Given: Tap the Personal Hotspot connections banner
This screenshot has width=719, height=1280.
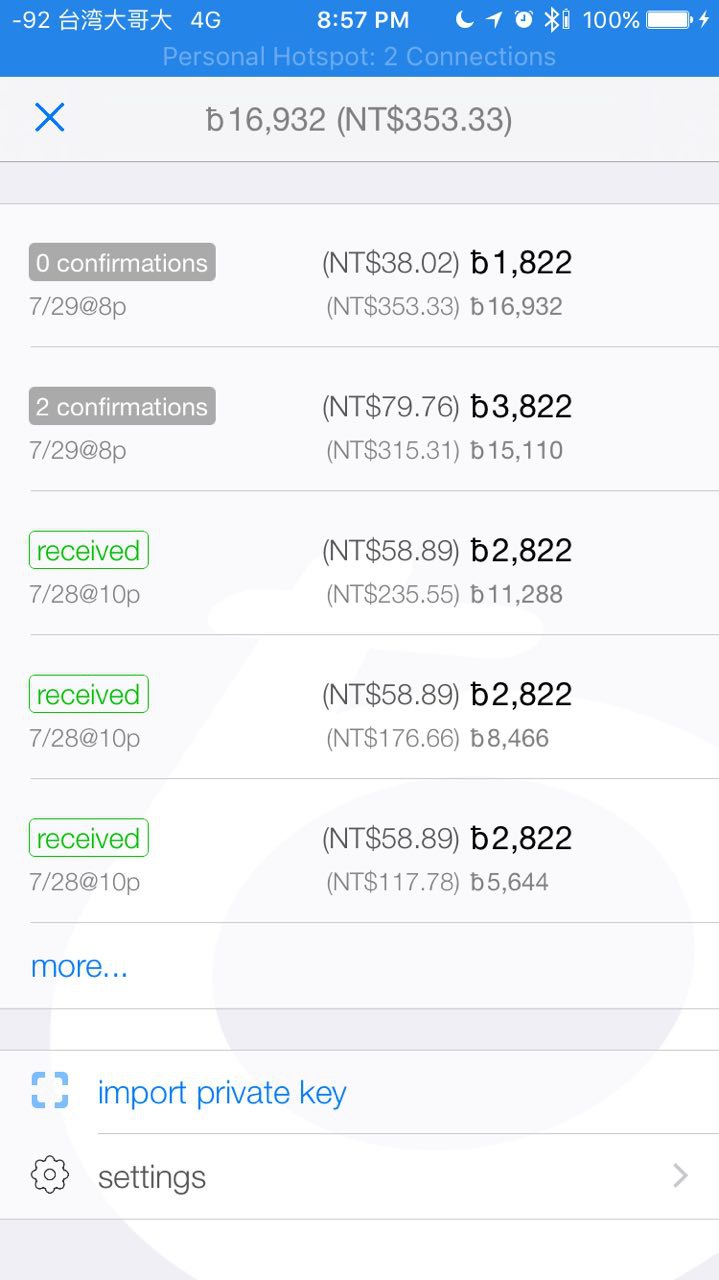Looking at the screenshot, I should click(x=359, y=57).
